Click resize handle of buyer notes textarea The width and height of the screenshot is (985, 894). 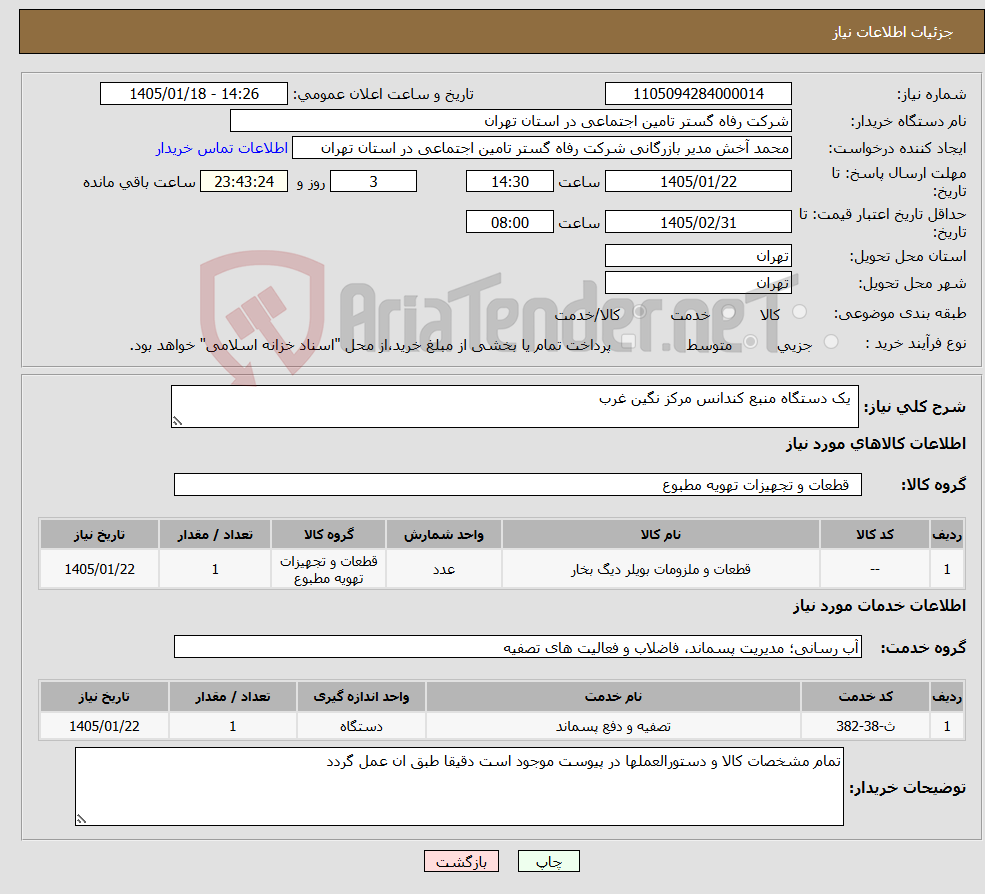tap(81, 819)
